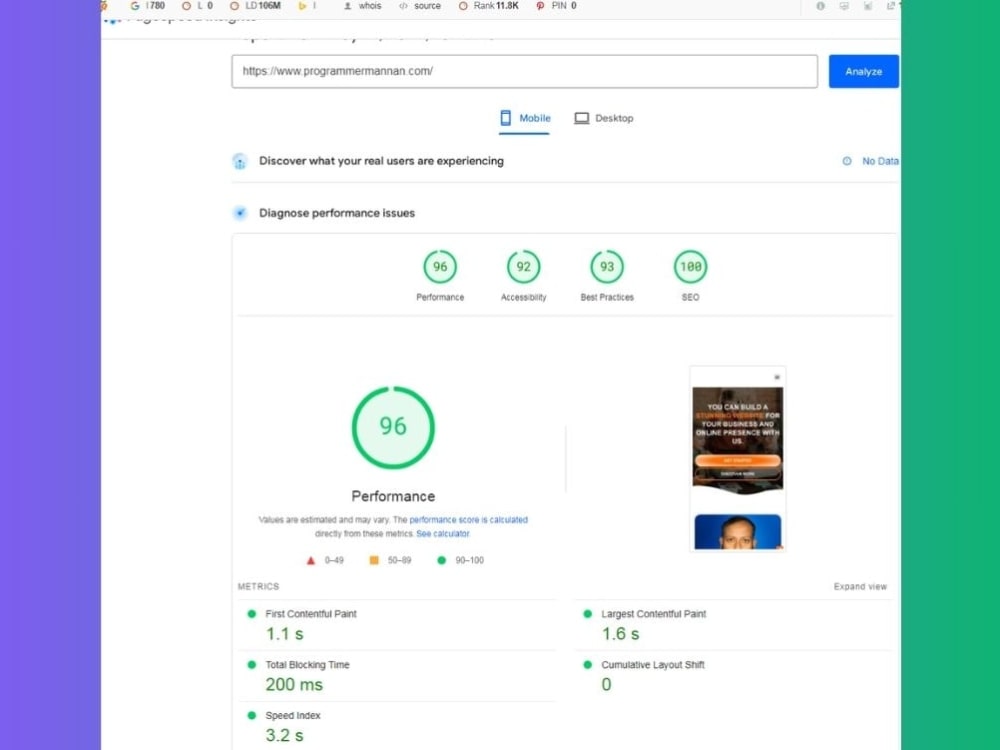This screenshot has height=750, width=1000.
Task: Click the Bing icon in toolbar
Action: coord(302,6)
